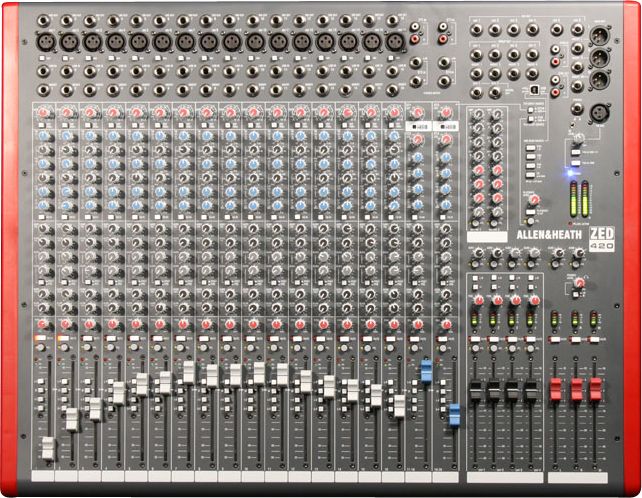
Task: Push the round PFL button under first group mute
Action: (475, 349)
